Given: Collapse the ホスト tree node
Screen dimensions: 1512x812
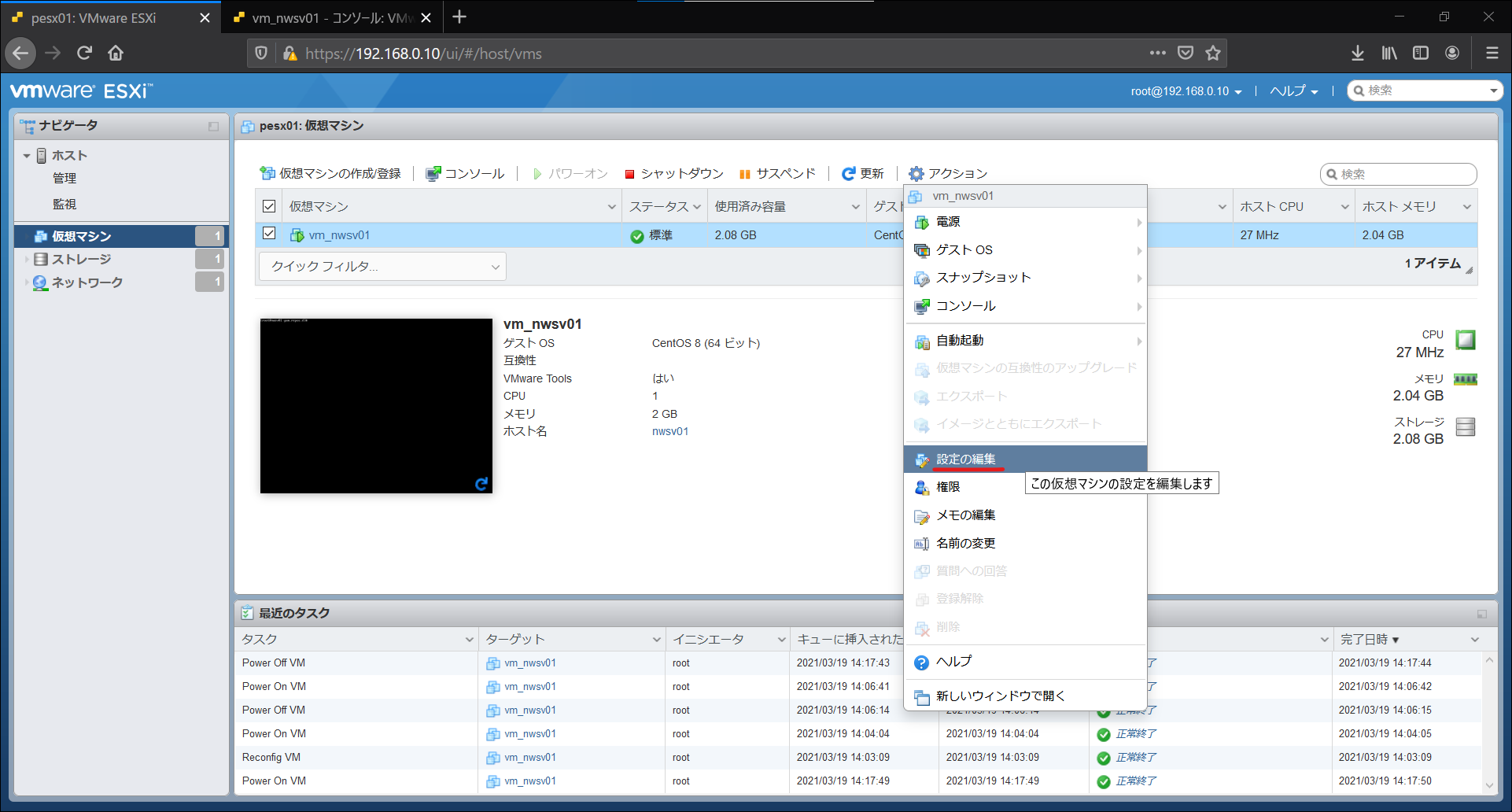Looking at the screenshot, I should (x=27, y=156).
